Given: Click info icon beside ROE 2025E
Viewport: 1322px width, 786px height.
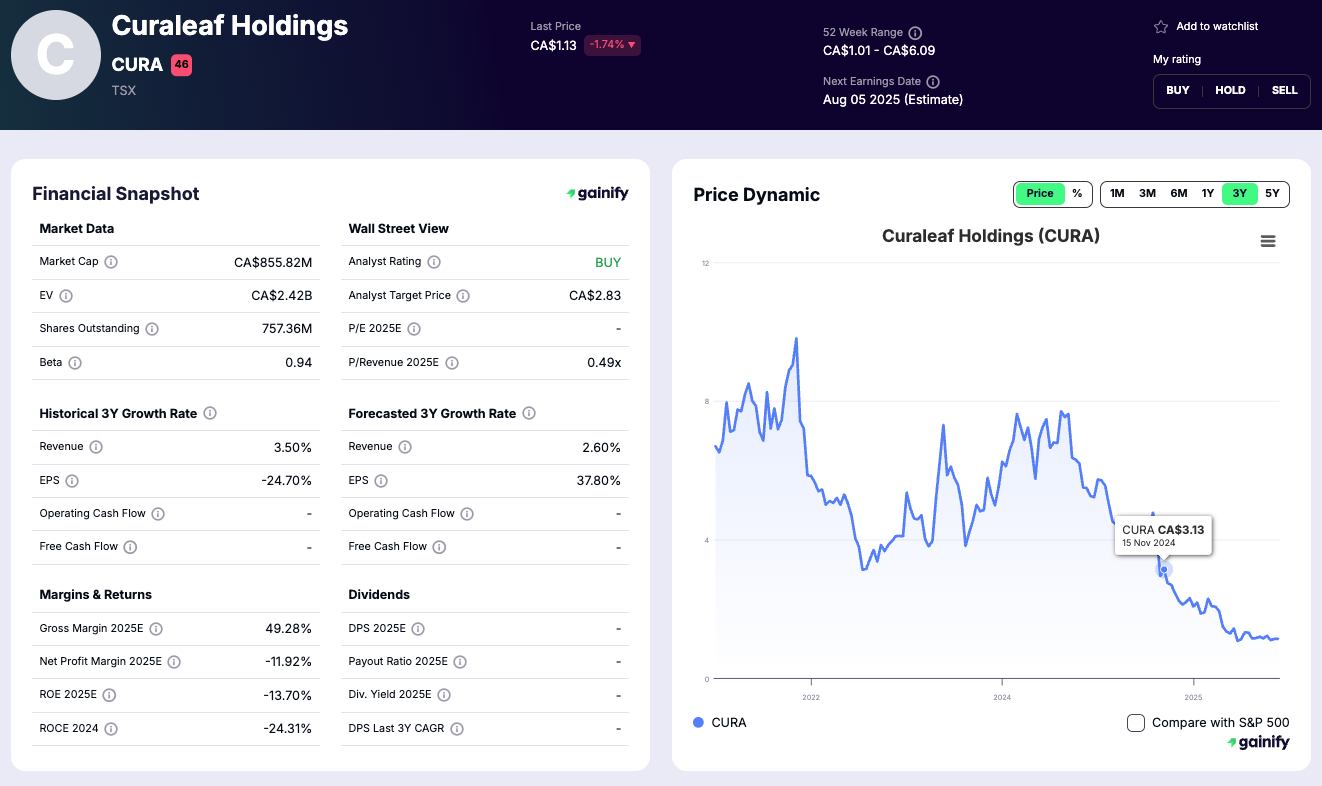Looking at the screenshot, I should [110, 695].
